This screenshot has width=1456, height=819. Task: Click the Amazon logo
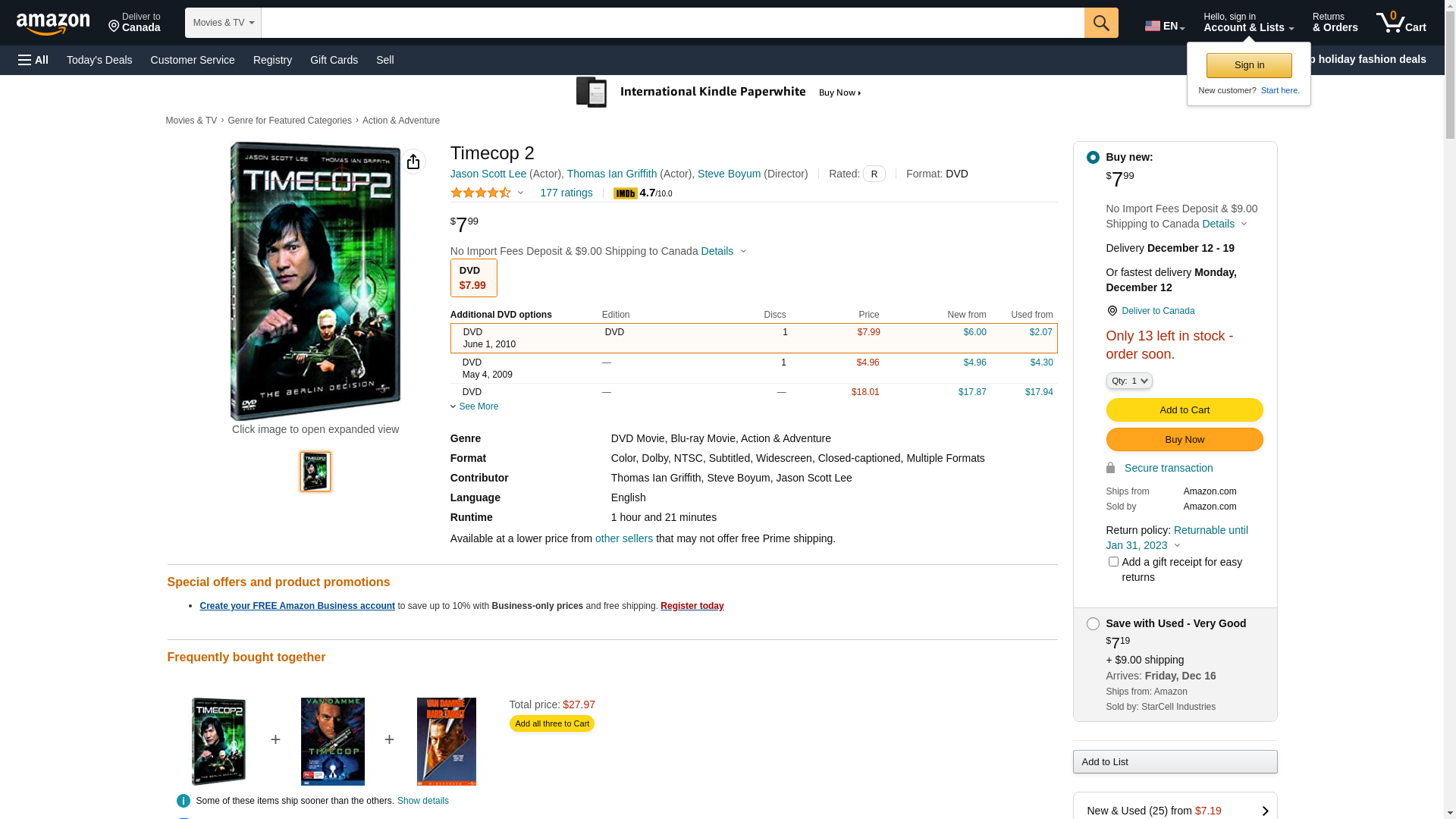tap(53, 24)
